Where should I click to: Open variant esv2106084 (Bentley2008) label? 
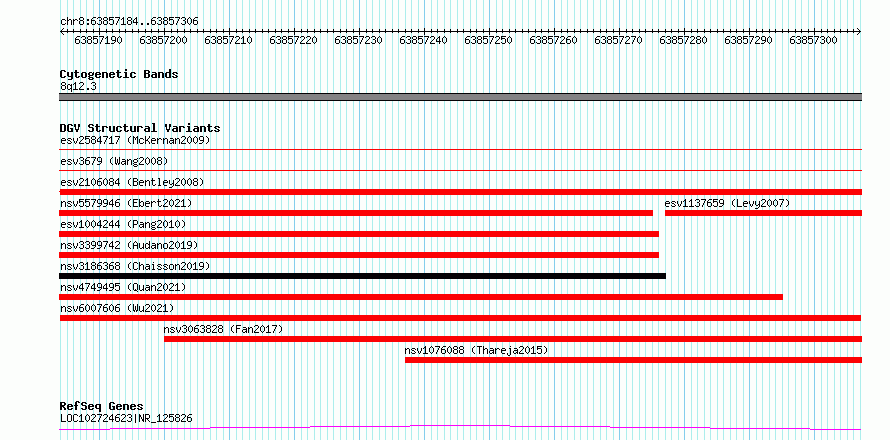click(132, 182)
